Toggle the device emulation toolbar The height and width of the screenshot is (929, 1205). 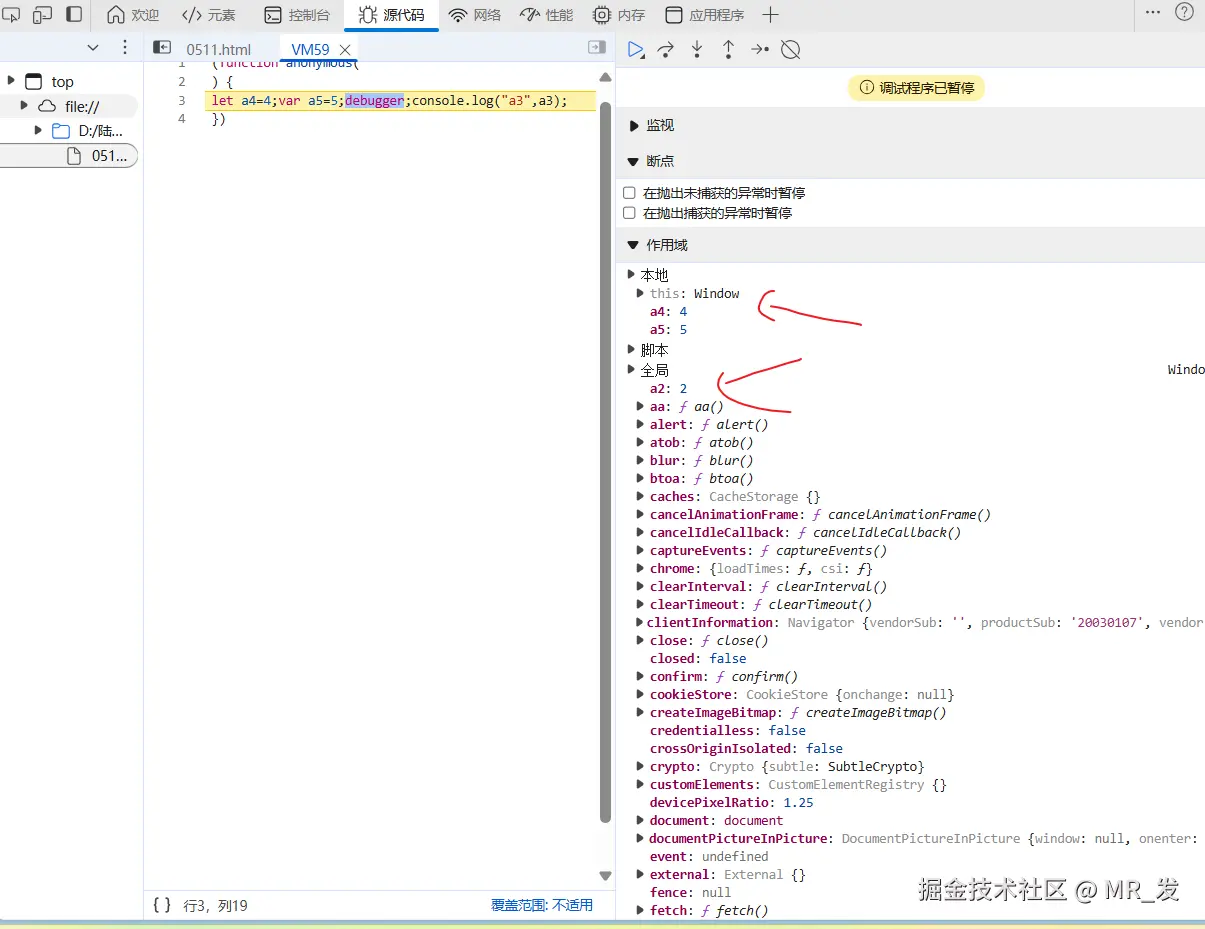[x=40, y=14]
